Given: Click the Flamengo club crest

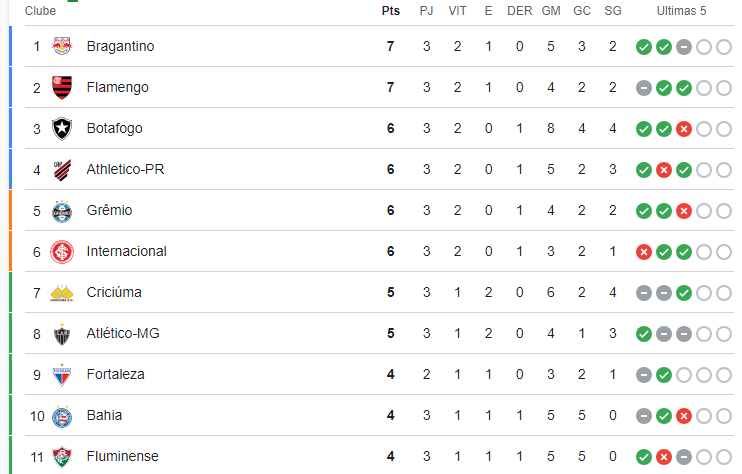Looking at the screenshot, I should point(62,88).
